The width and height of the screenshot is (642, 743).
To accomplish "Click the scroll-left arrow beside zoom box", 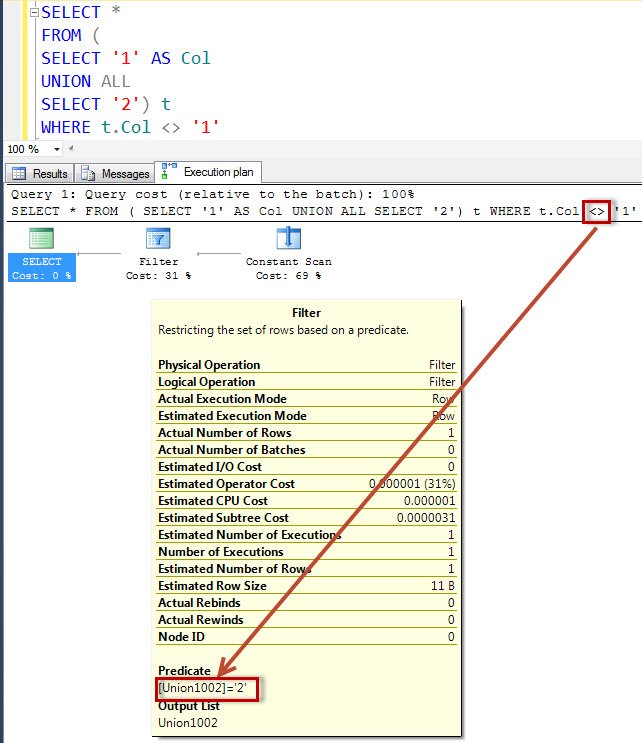I will click(x=71, y=149).
